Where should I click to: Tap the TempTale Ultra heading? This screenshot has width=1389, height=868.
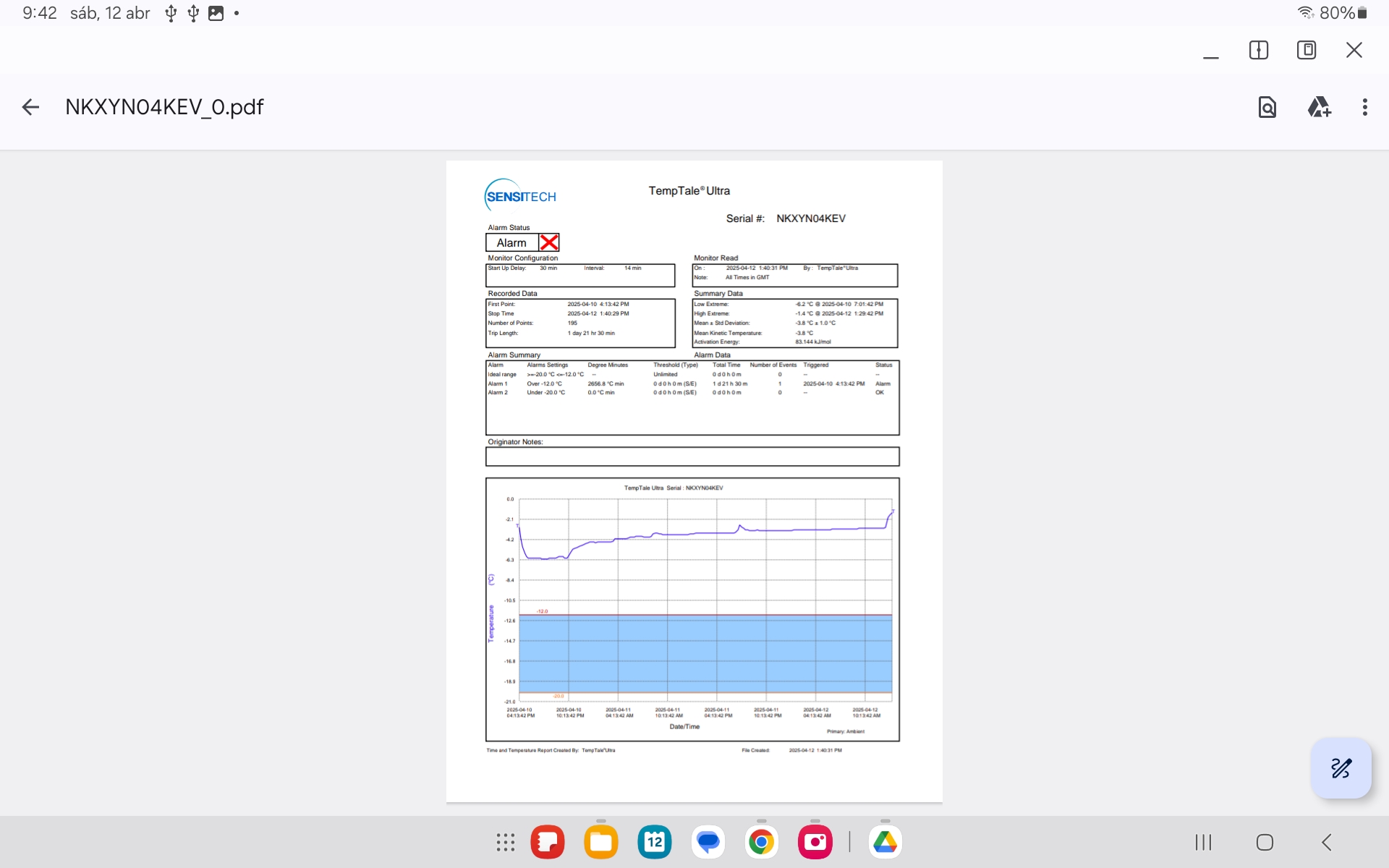(689, 191)
